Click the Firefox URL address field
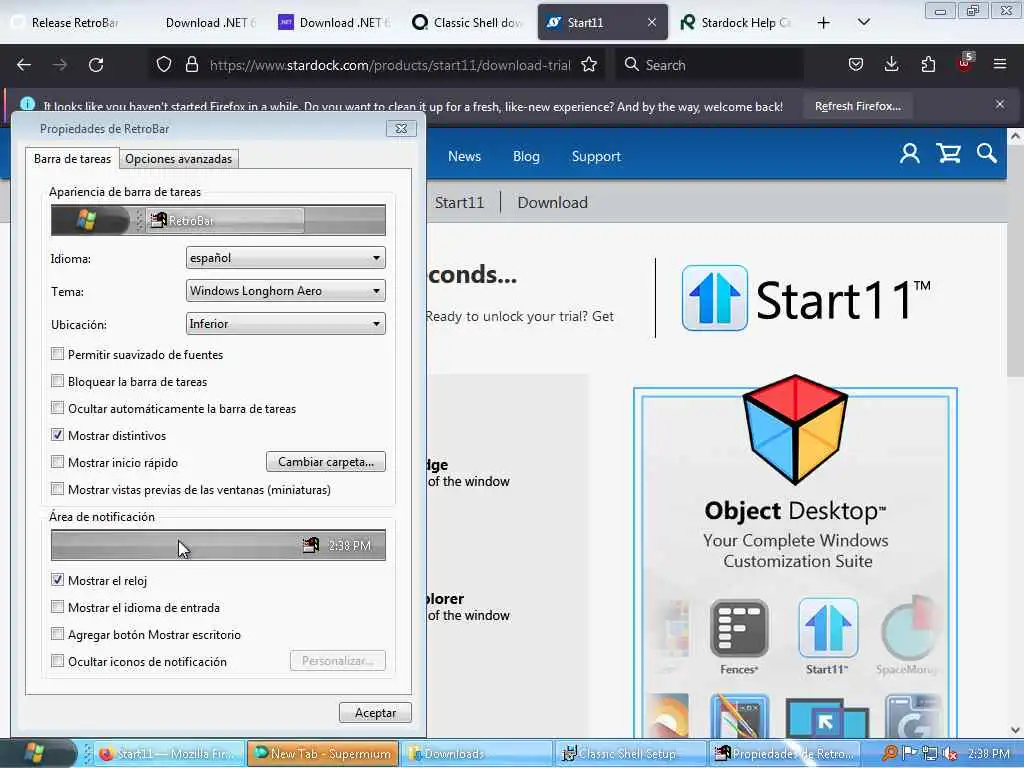The width and height of the screenshot is (1024, 768). coord(390,65)
